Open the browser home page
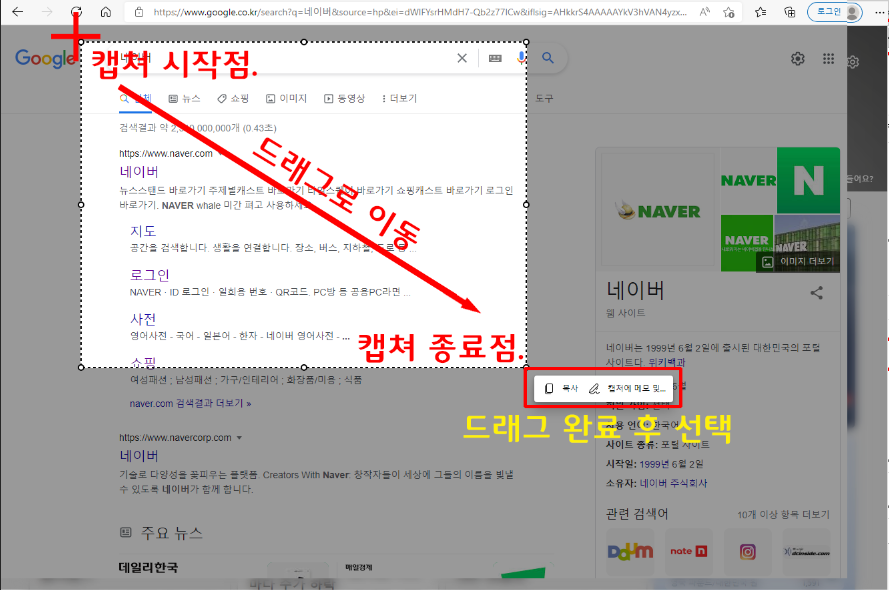Screen dimensions: 889x590 point(105,12)
